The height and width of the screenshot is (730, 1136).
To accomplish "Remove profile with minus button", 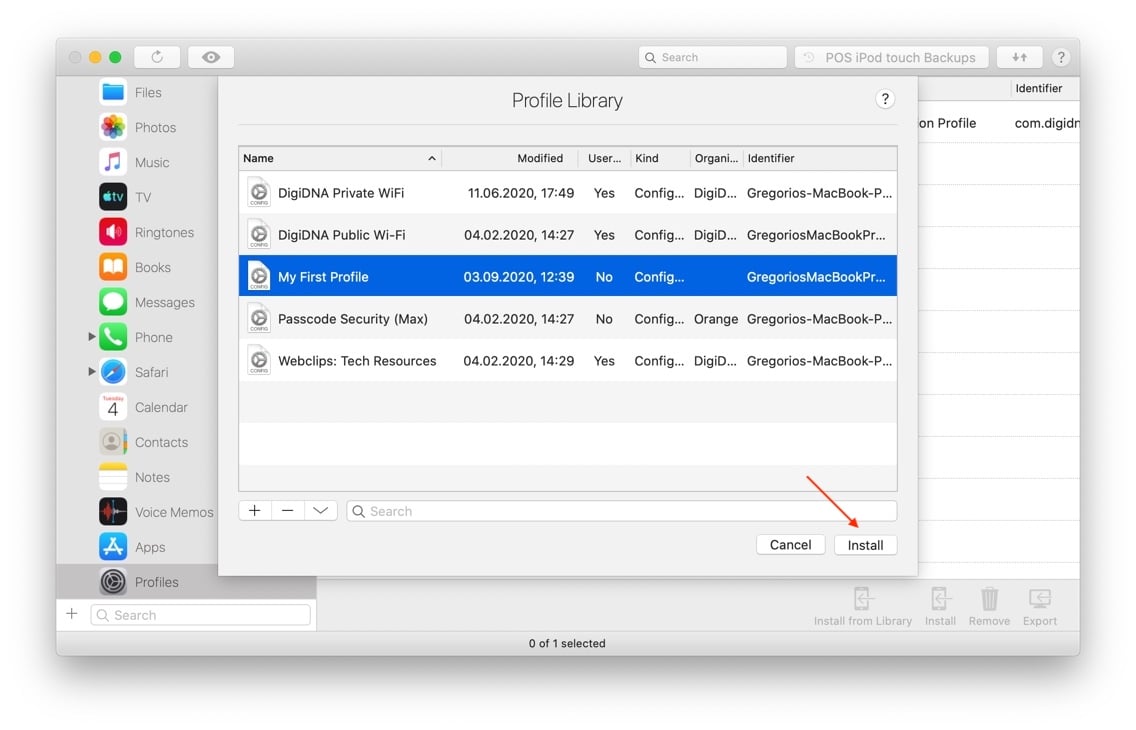I will (x=288, y=511).
